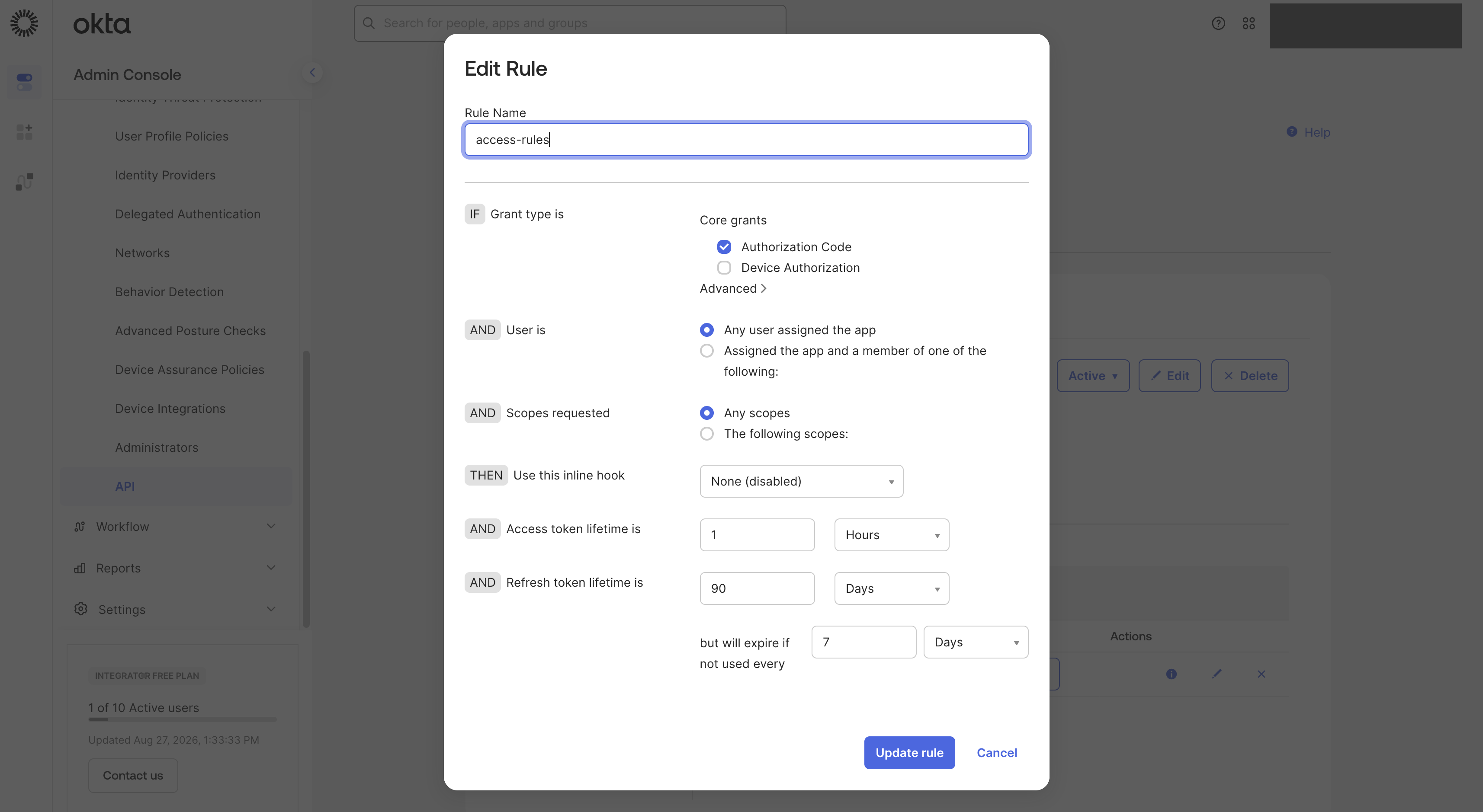The width and height of the screenshot is (1483, 812).
Task: Select API in the sidebar
Action: click(176, 486)
